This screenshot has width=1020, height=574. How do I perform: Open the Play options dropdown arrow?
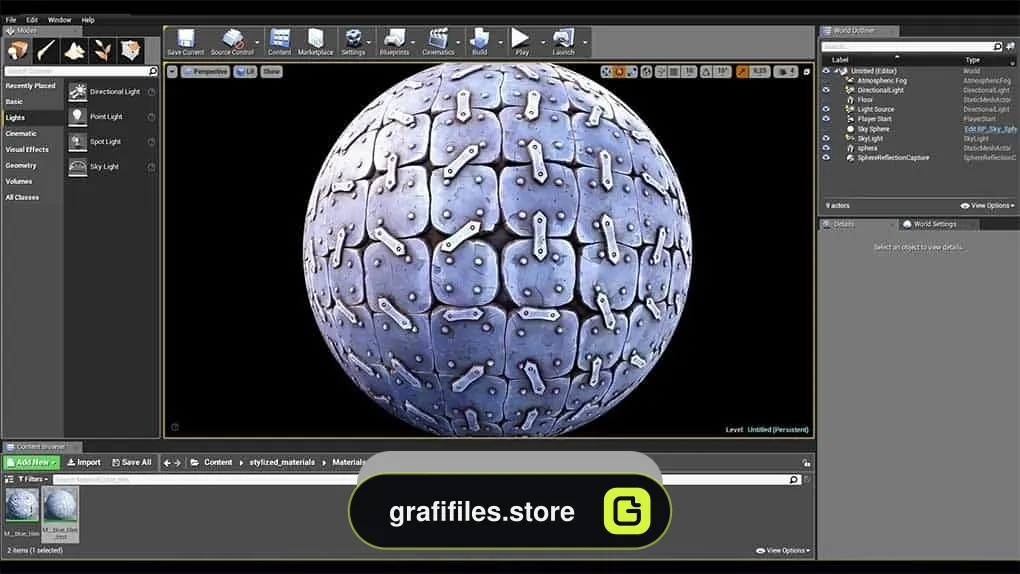tap(543, 43)
